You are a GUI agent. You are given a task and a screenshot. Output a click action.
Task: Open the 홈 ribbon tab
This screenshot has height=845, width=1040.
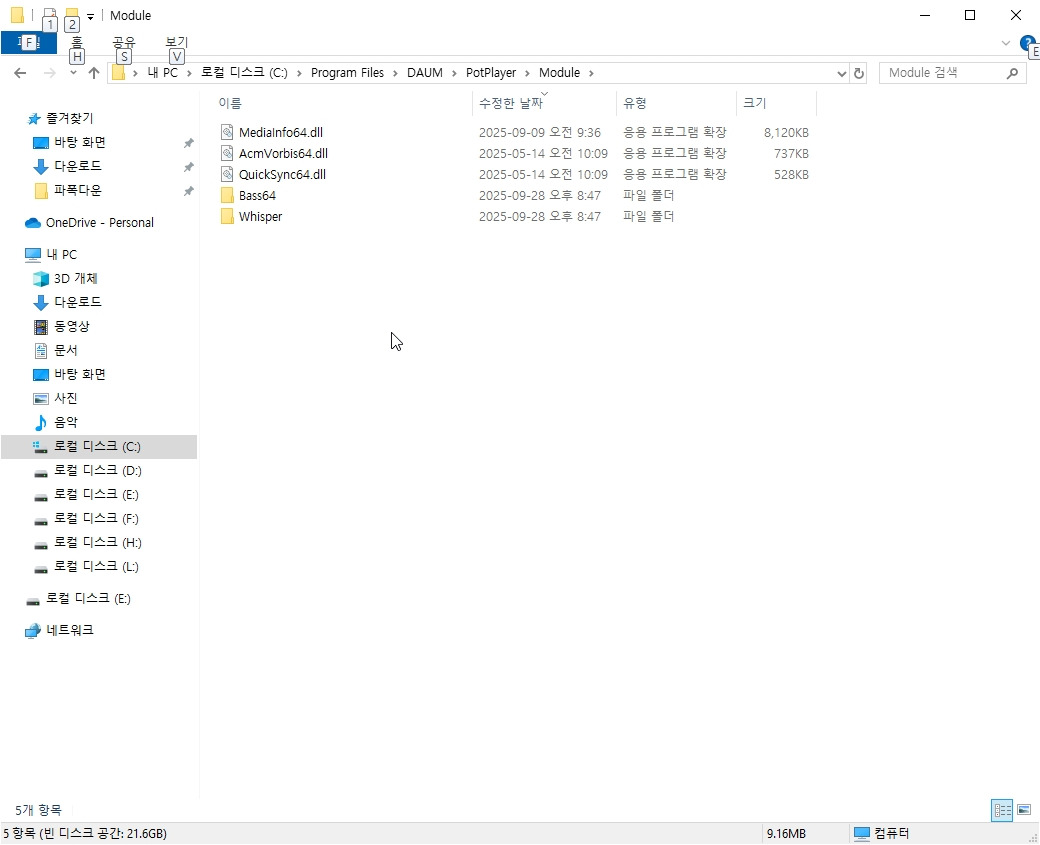(x=77, y=42)
